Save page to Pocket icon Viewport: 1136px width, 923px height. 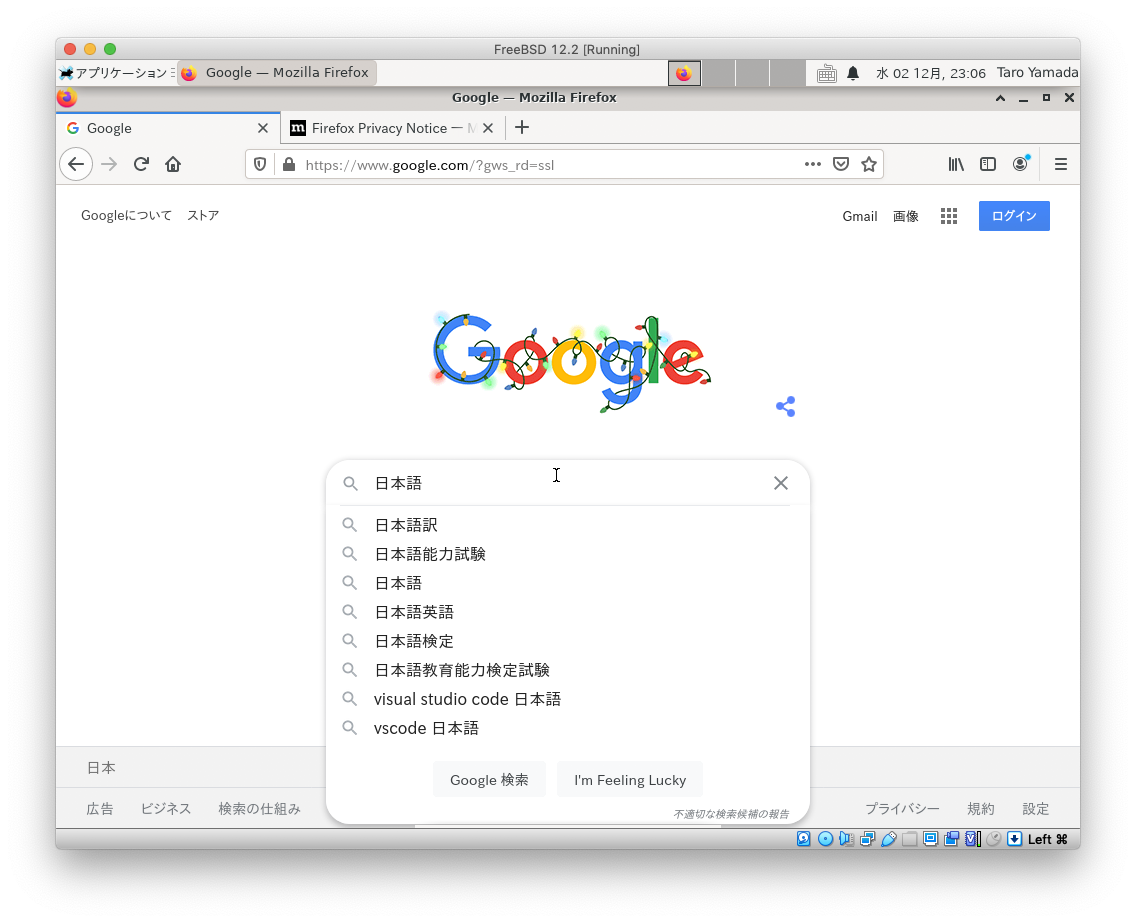[841, 164]
